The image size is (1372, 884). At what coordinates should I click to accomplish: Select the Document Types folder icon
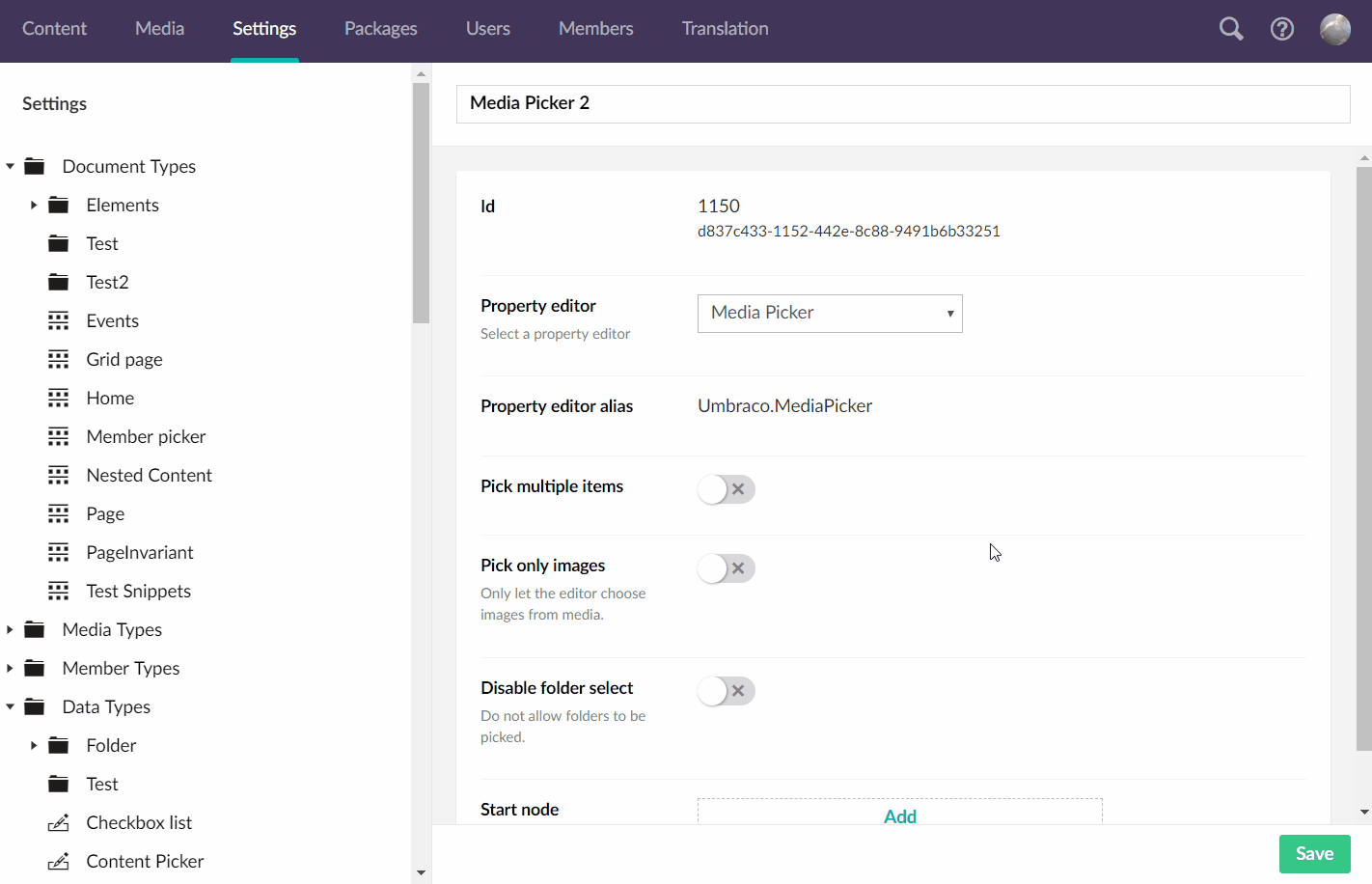(34, 166)
